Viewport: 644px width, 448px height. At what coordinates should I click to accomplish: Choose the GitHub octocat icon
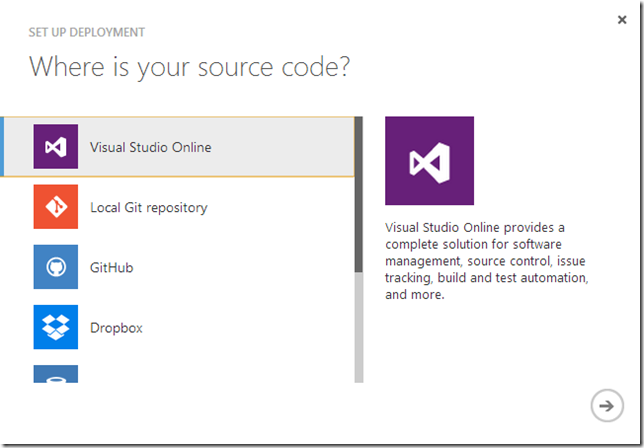pyautogui.click(x=55, y=267)
